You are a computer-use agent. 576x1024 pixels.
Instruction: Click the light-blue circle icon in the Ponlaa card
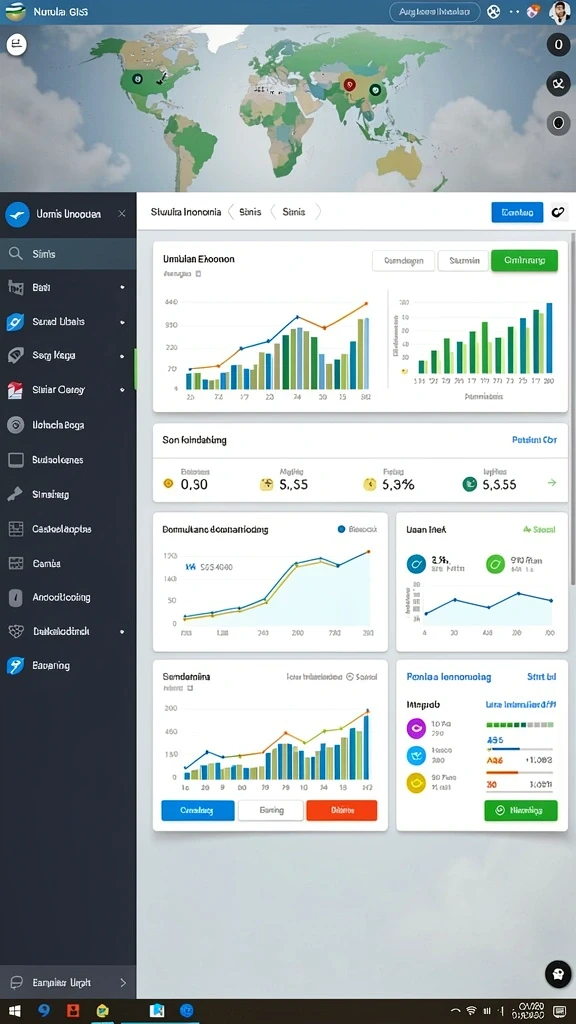(416, 756)
